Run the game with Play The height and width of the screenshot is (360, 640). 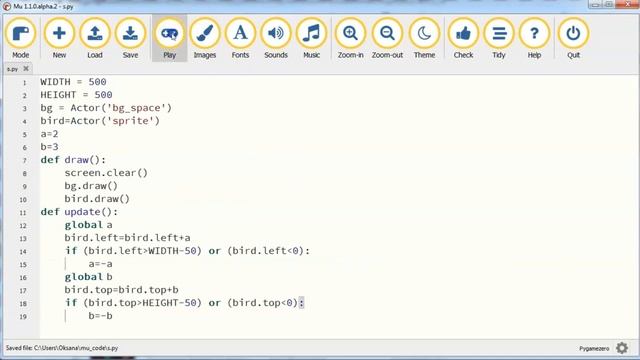pyautogui.click(x=169, y=39)
